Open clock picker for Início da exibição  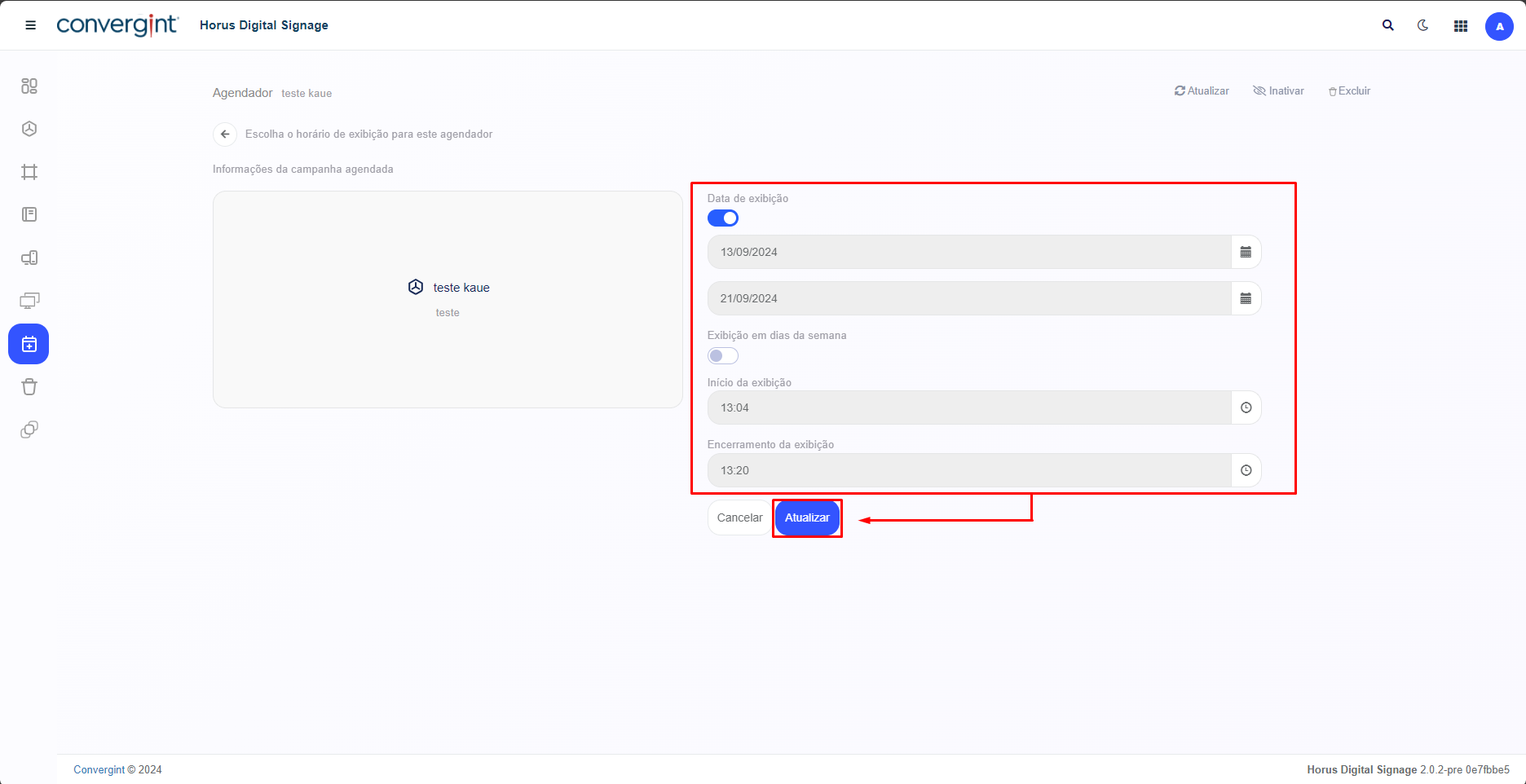pyautogui.click(x=1246, y=407)
